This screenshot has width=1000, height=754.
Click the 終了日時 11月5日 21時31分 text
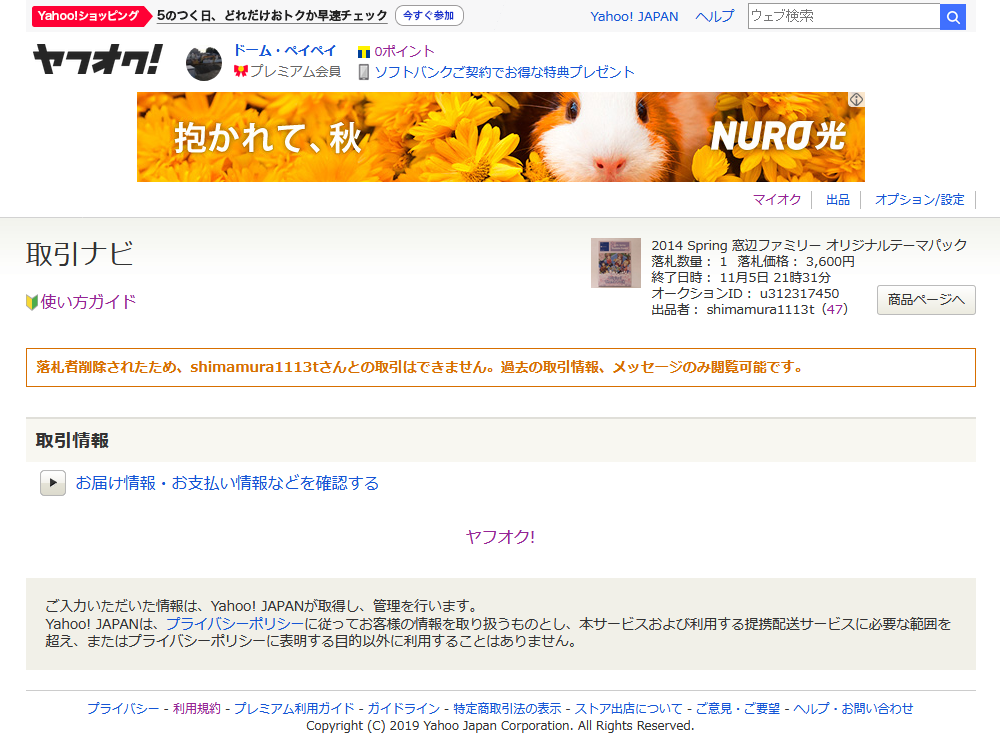click(x=741, y=277)
